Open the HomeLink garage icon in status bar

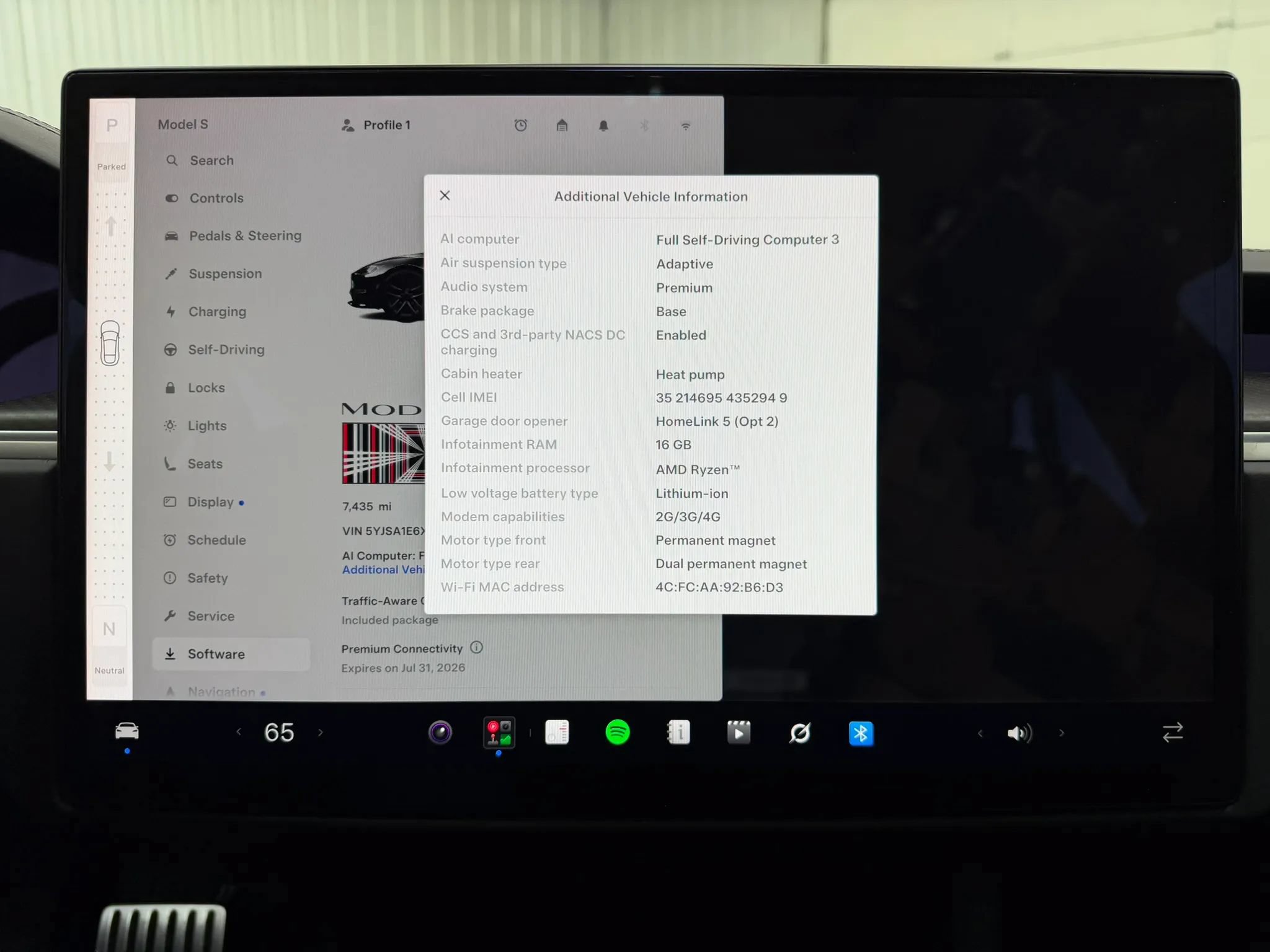[562, 125]
